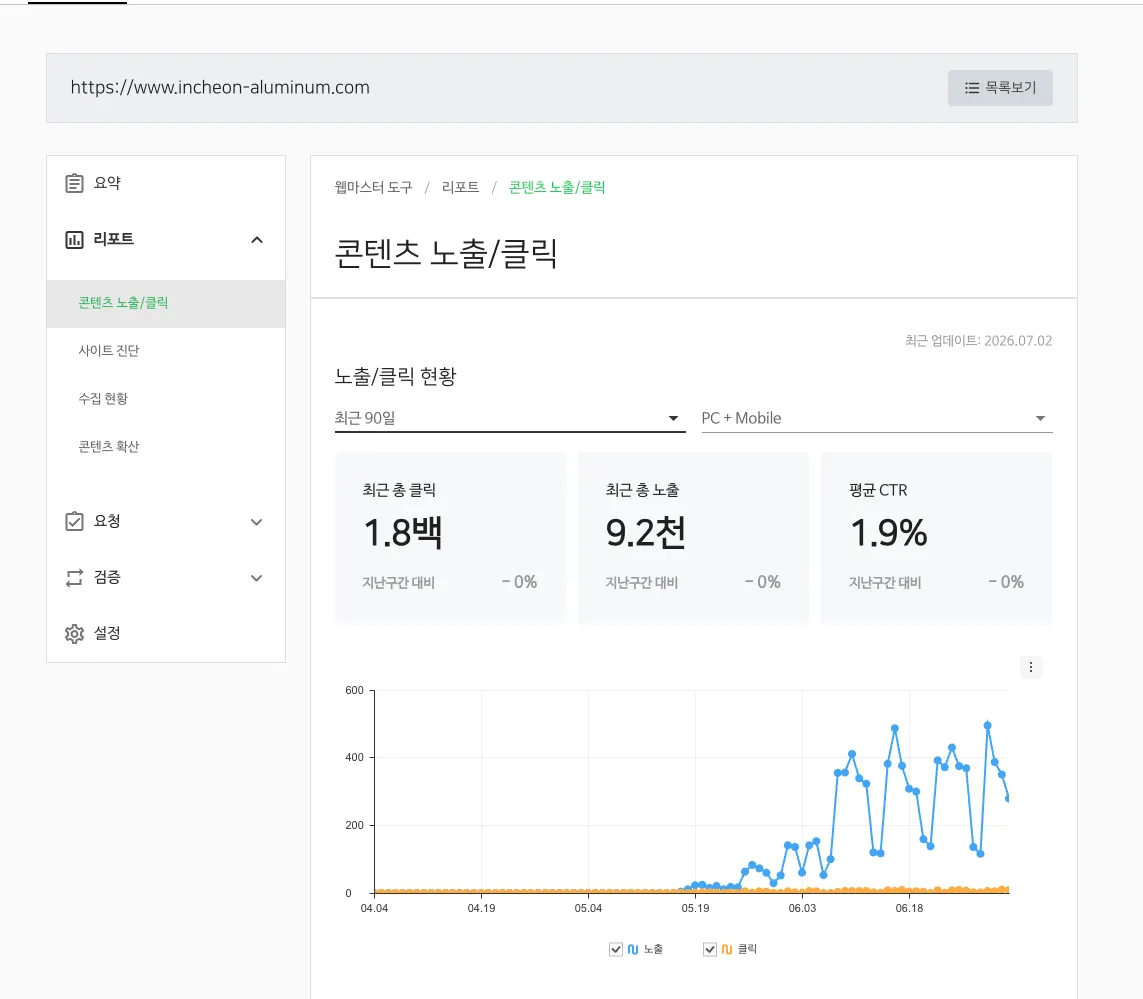Image resolution: width=1143 pixels, height=999 pixels.
Task: Go to 요약 menu item
Action: click(x=107, y=183)
